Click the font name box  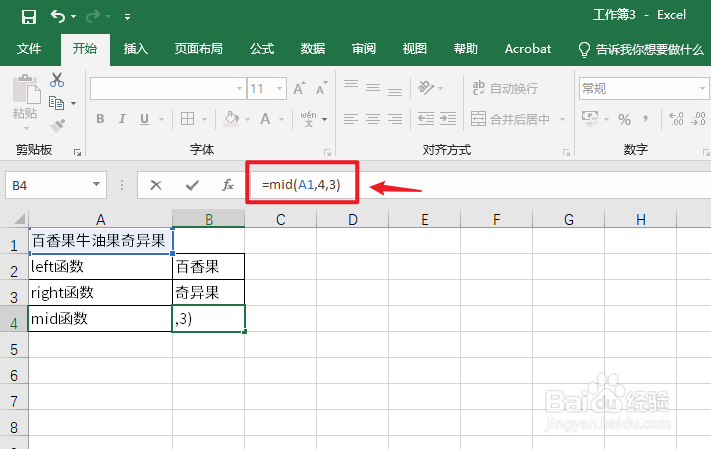coord(168,88)
